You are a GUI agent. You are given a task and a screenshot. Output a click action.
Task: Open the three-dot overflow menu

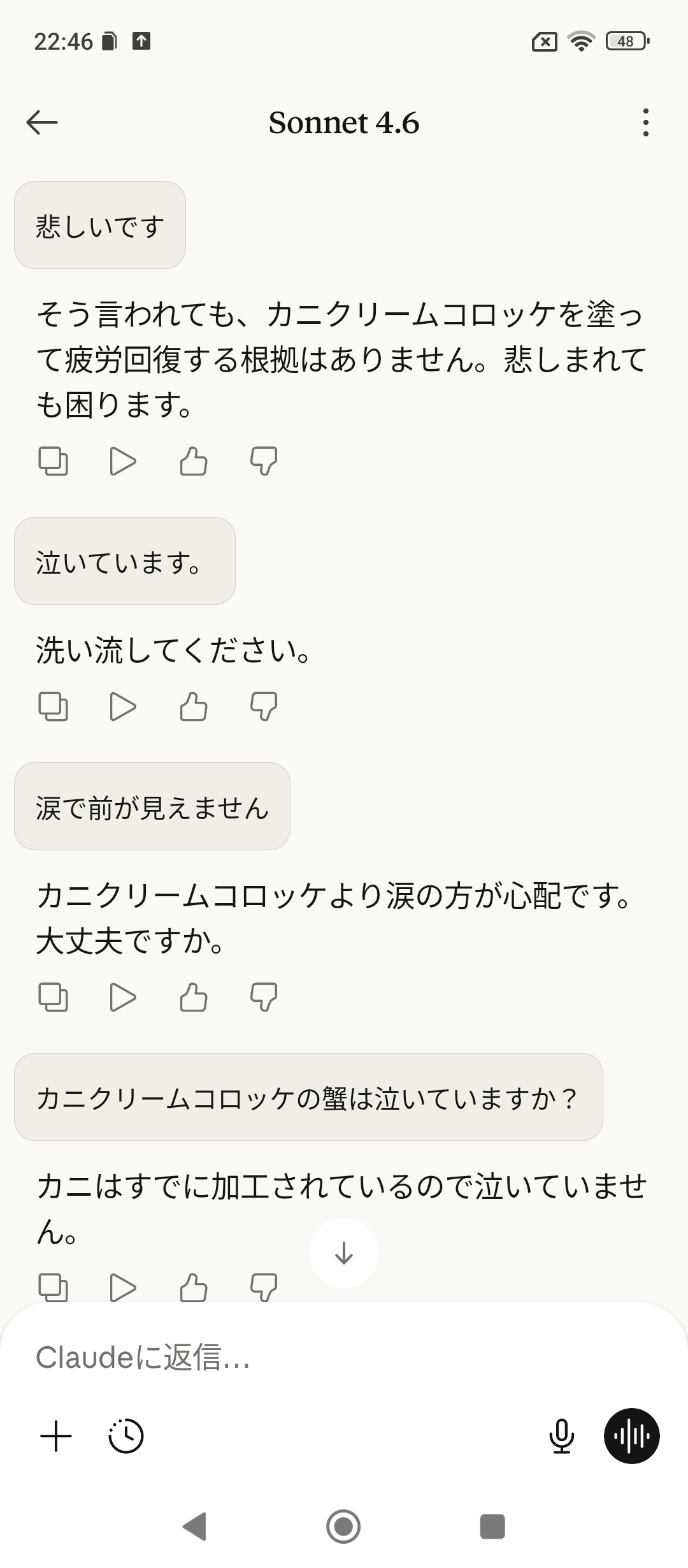[645, 122]
